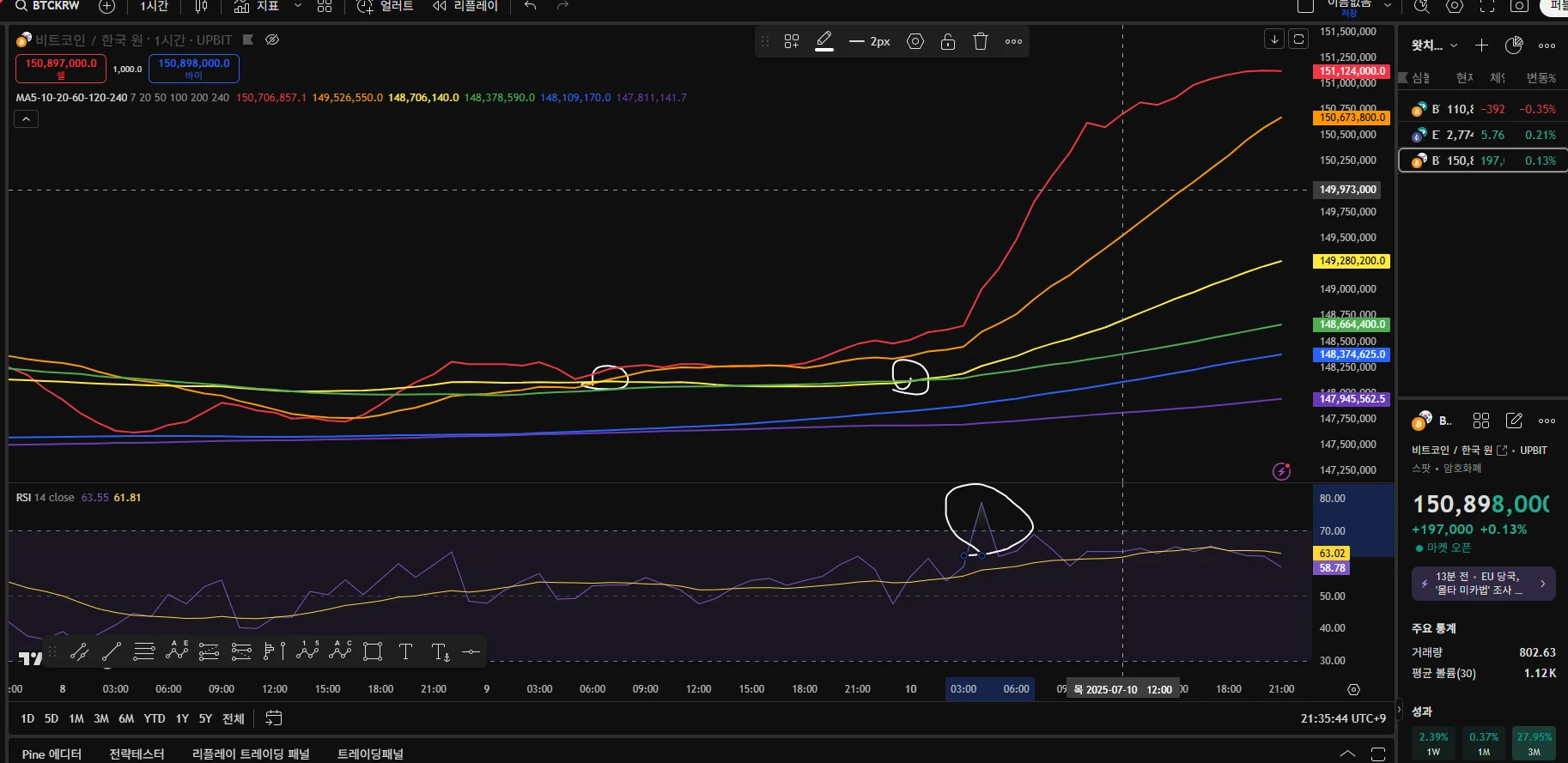The image size is (1568, 763).
Task: Open indicator templates grid icon
Action: [325, 6]
